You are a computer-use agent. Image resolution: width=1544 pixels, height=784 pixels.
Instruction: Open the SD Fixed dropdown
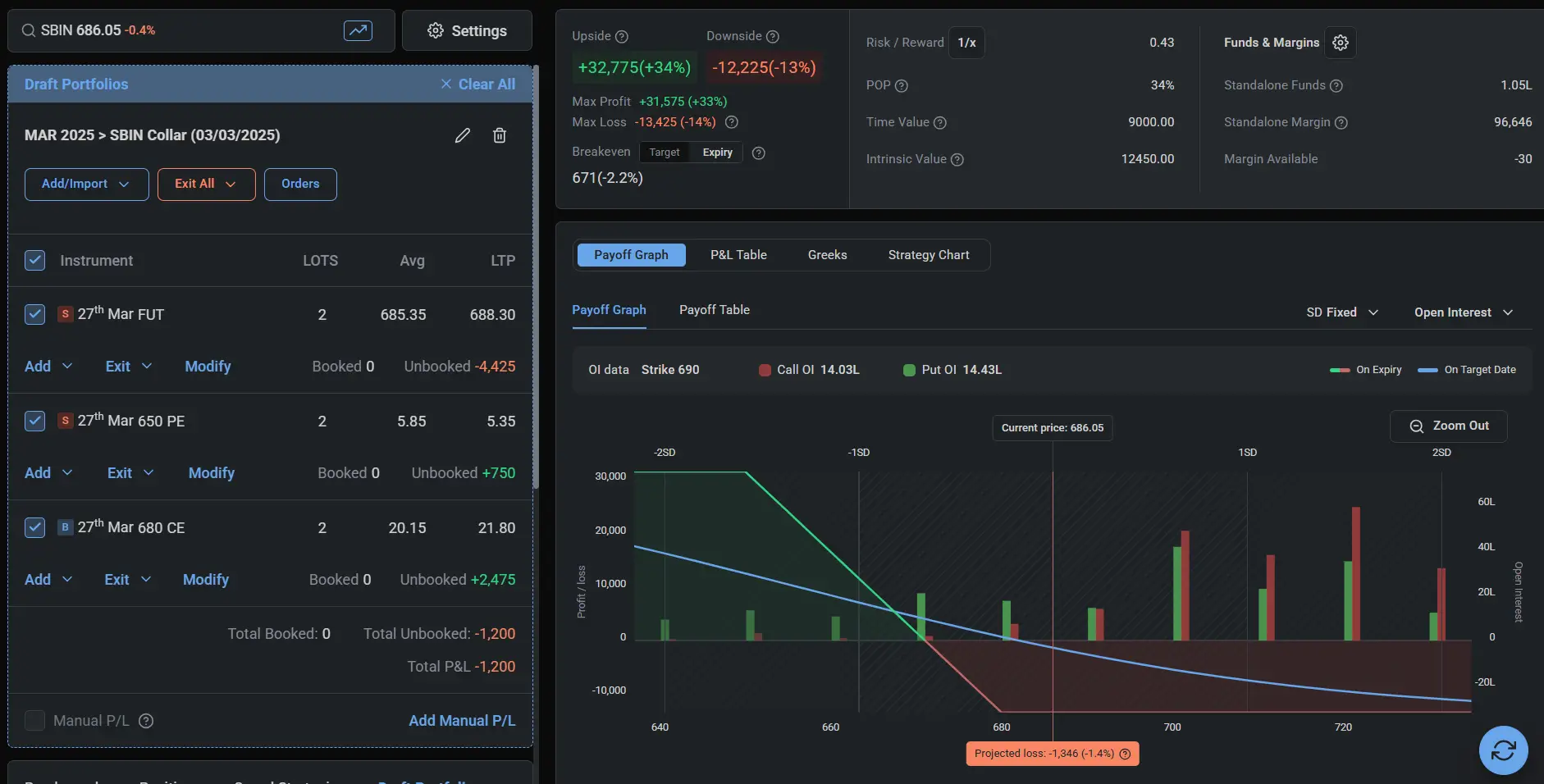(x=1342, y=312)
